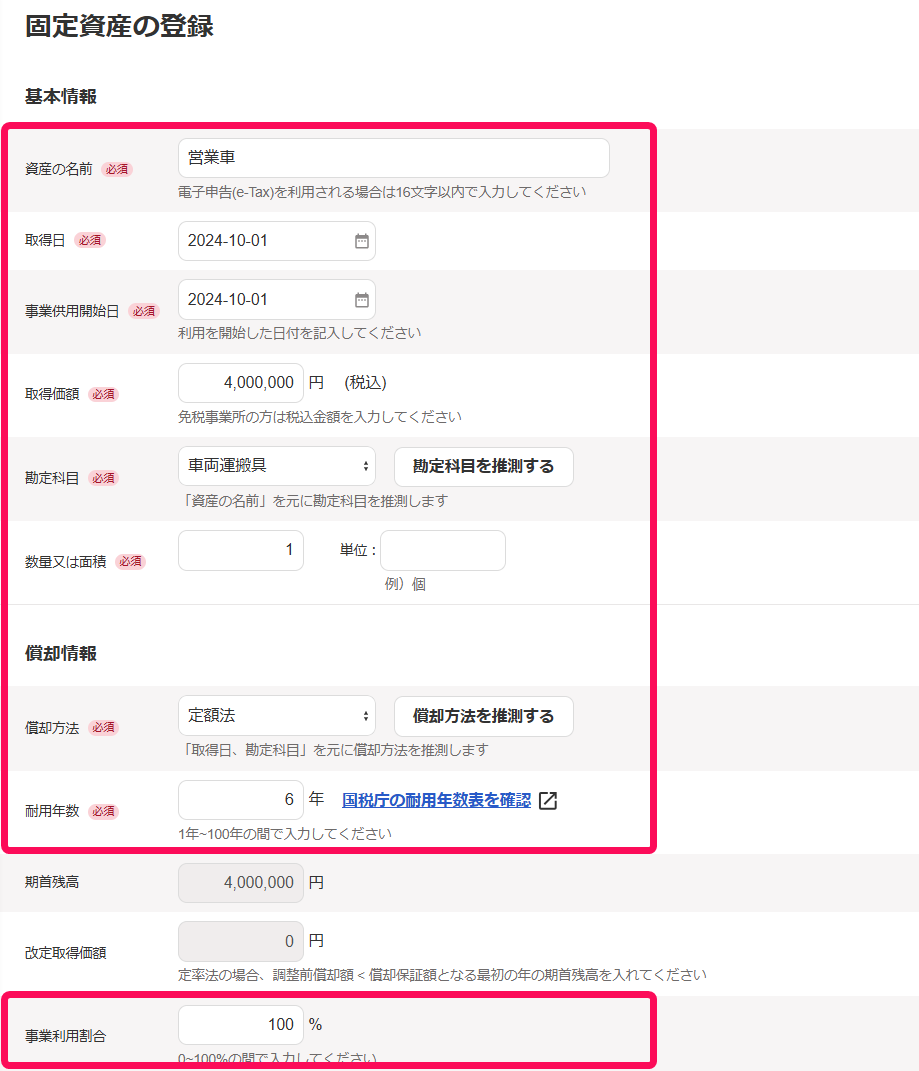Screen dimensions: 919x1071
Task: Click the 資産の名前 field containing 営業車
Action: tap(394, 158)
